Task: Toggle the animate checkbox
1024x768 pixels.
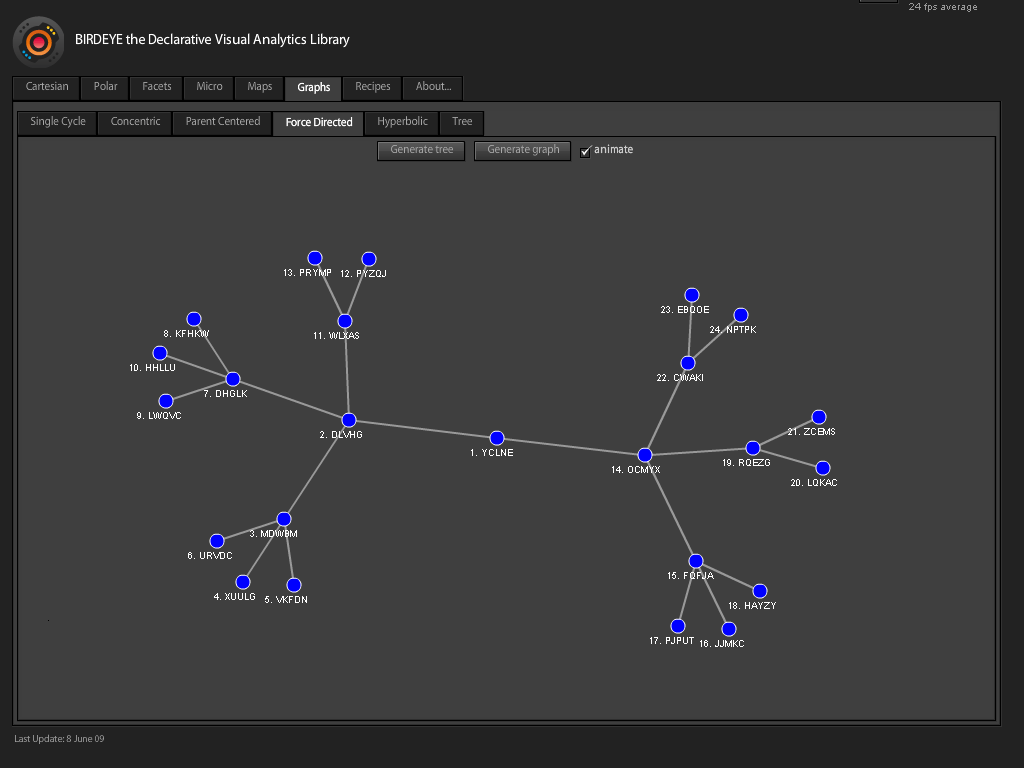Action: coord(585,152)
